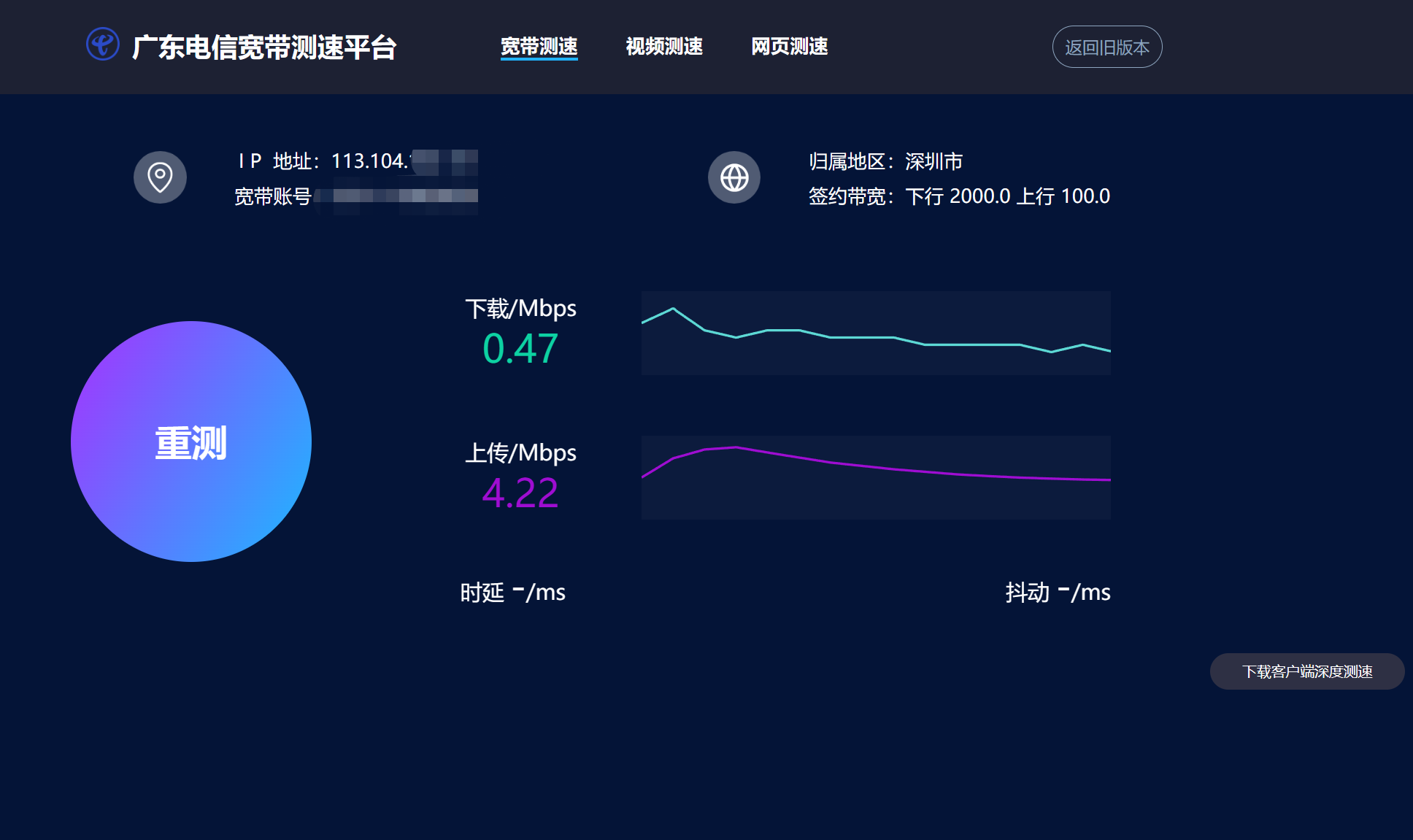Click the 4.22 upload speed value
The height and width of the screenshot is (840, 1413).
(520, 493)
